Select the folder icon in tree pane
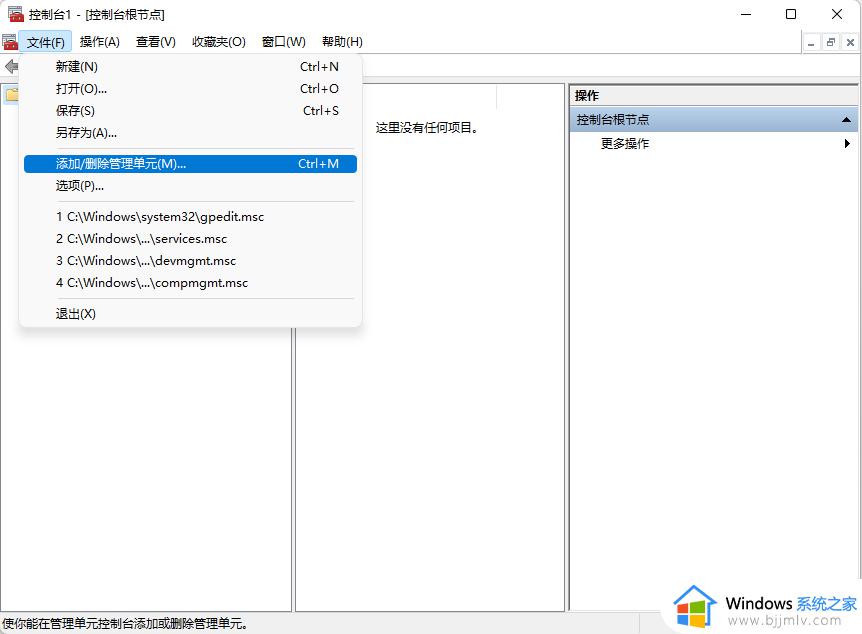 click(x=12, y=95)
